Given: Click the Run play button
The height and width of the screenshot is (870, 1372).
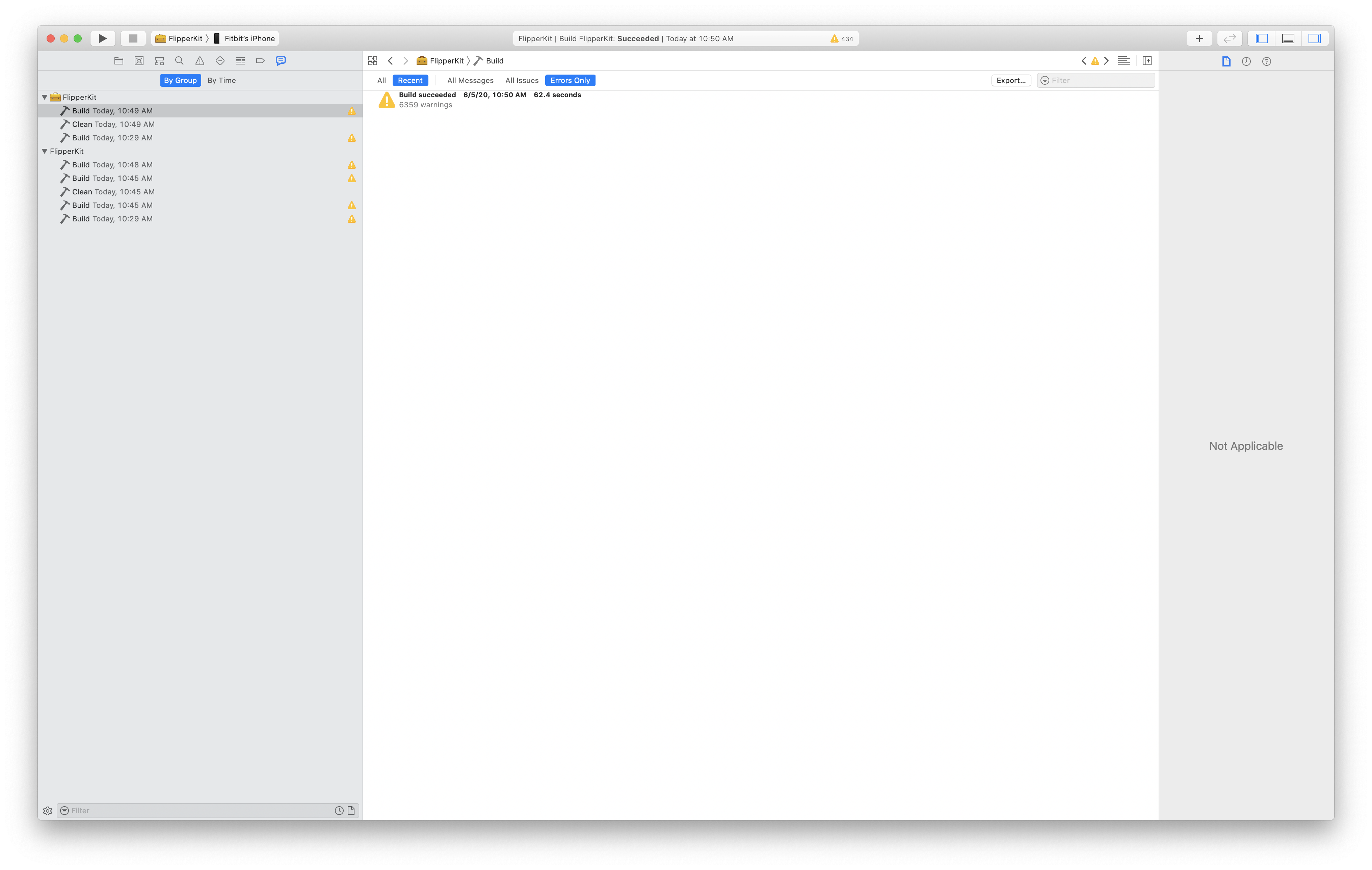Looking at the screenshot, I should 103,38.
